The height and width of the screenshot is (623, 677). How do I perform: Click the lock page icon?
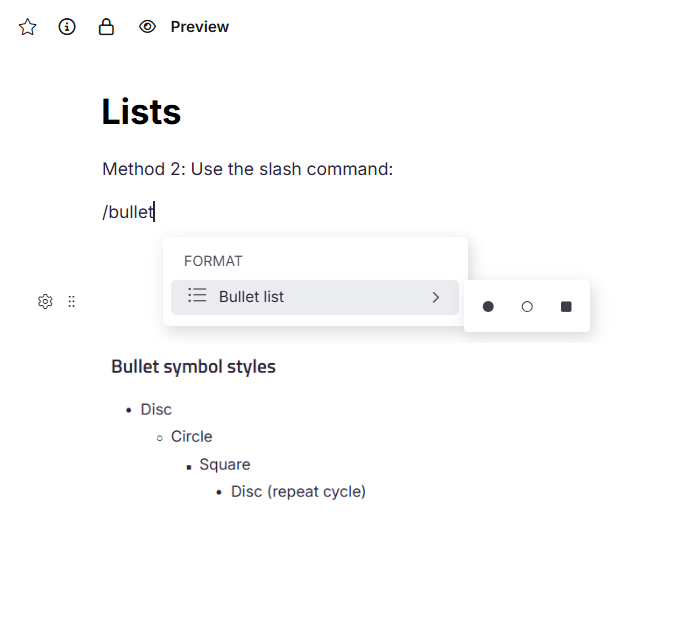pyautogui.click(x=106, y=27)
